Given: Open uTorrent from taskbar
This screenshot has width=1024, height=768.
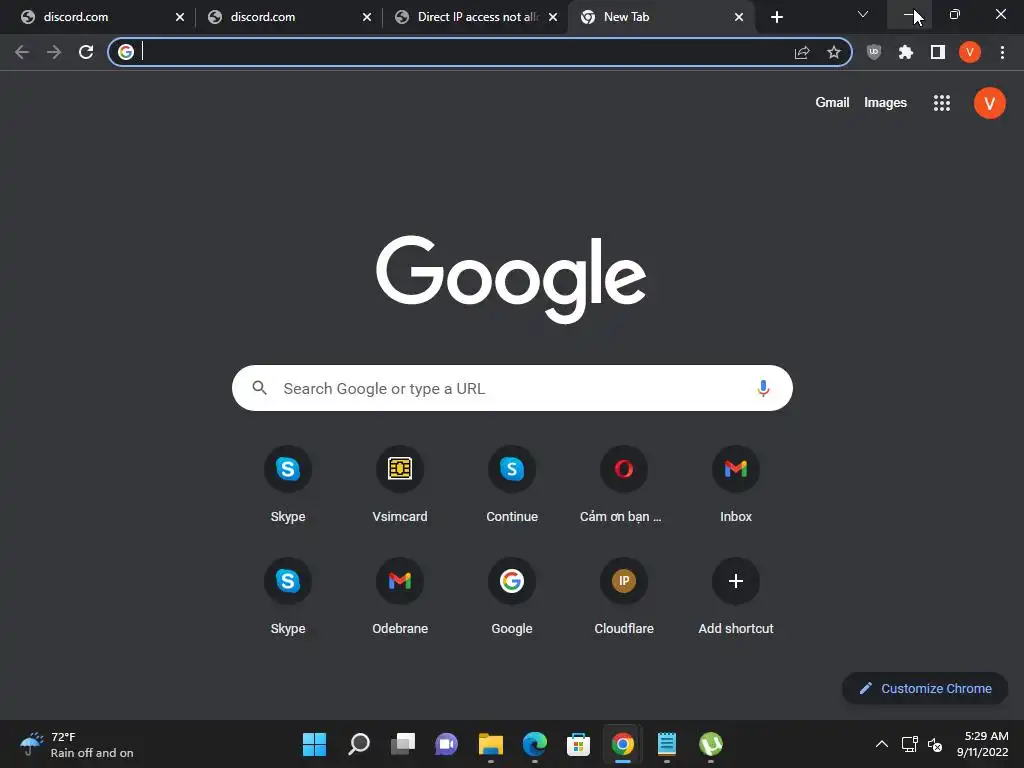Looking at the screenshot, I should [x=711, y=744].
